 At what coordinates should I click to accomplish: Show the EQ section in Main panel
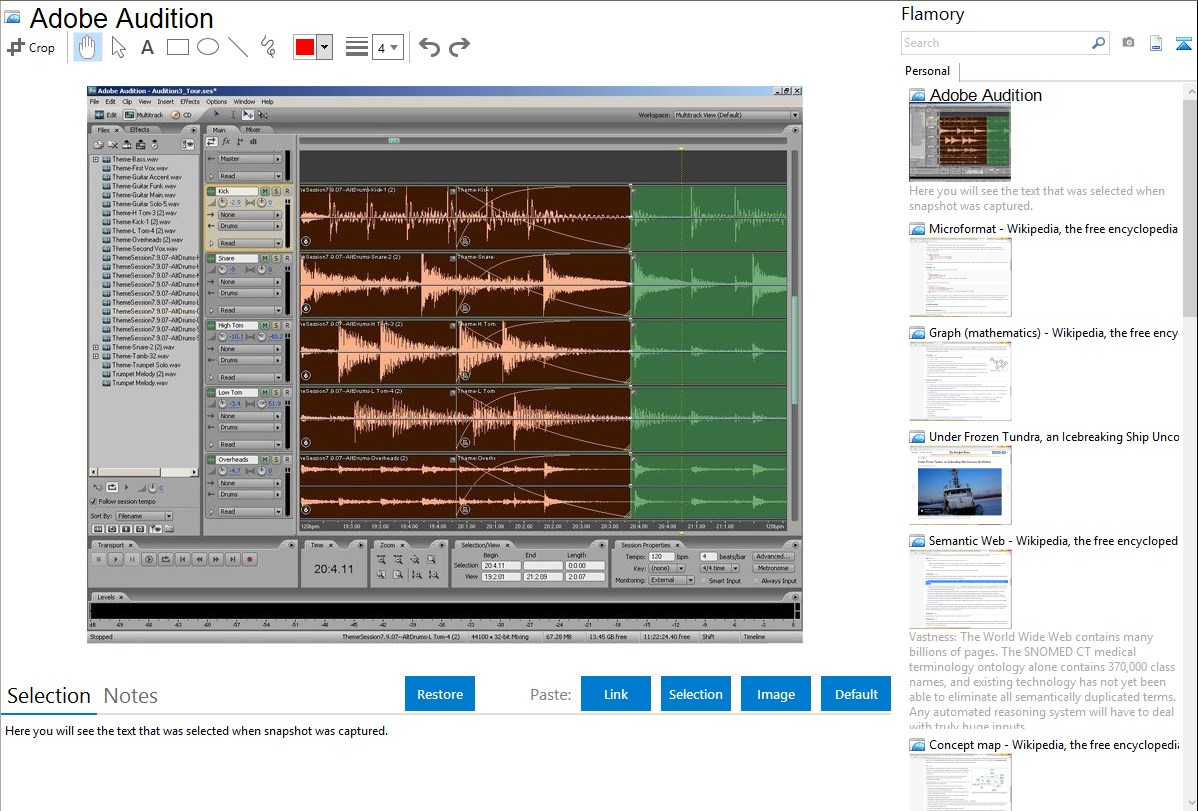pos(254,141)
